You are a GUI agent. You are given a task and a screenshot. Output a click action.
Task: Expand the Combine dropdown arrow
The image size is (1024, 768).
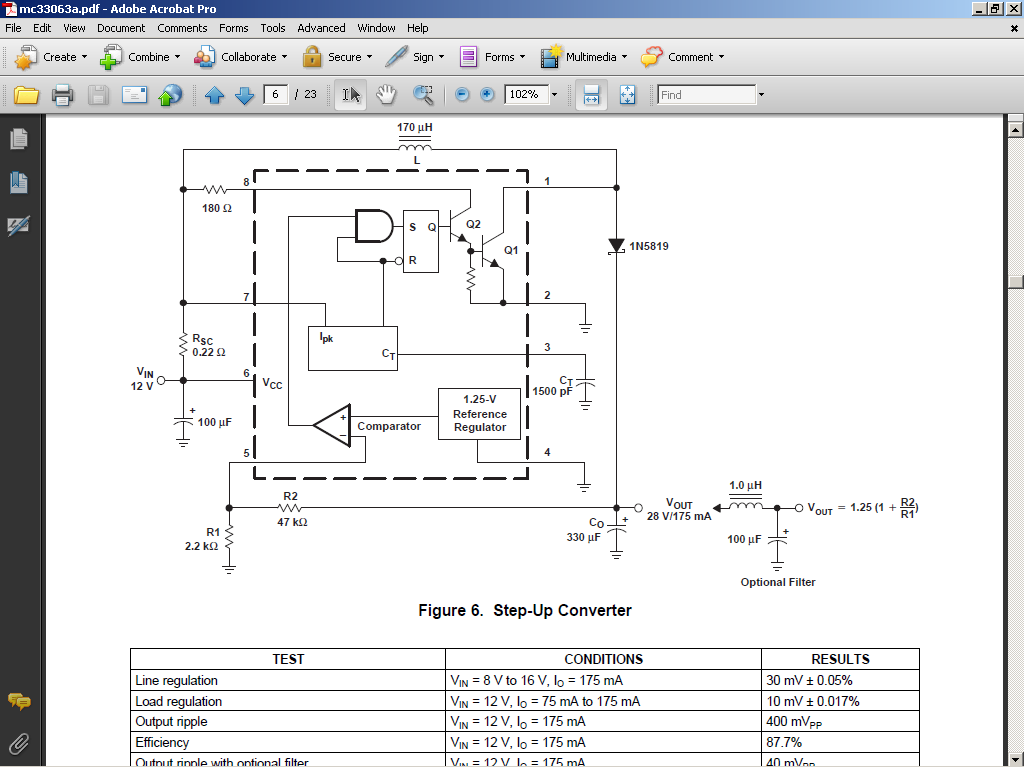(177, 57)
